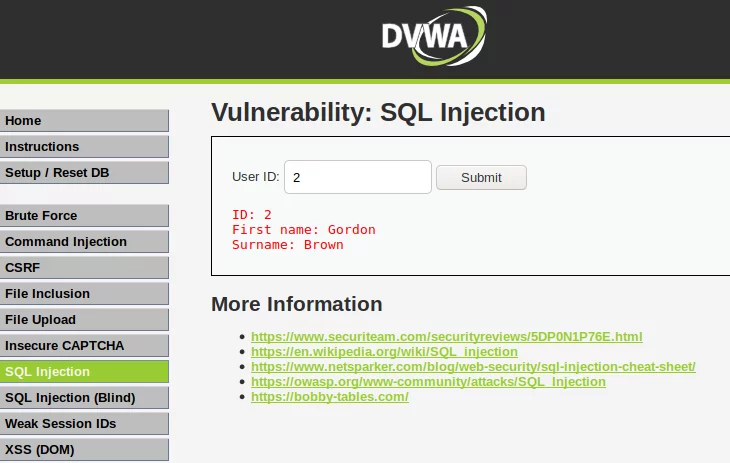Viewport: 730px width, 463px height.
Task: Click the highlighted SQL Injection item
Action: pyautogui.click(x=84, y=372)
